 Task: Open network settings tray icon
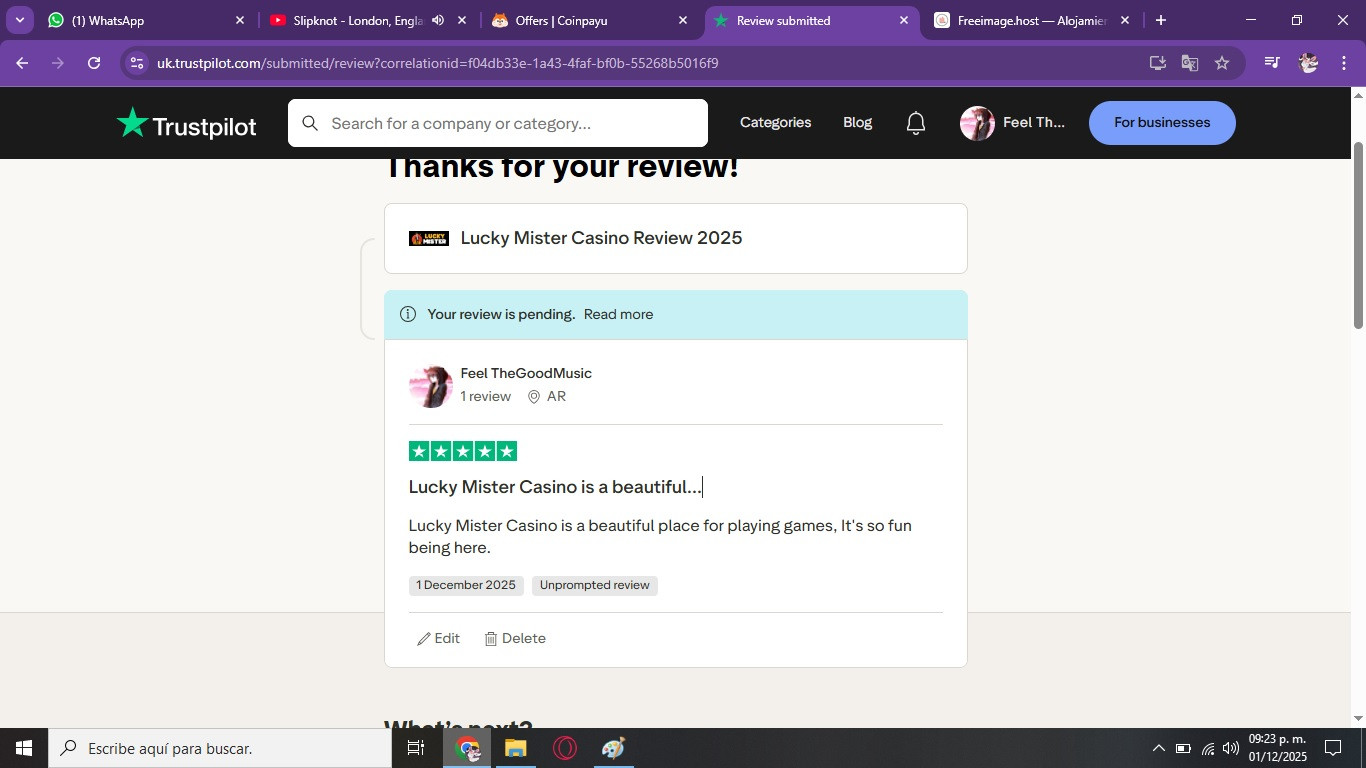point(1208,748)
